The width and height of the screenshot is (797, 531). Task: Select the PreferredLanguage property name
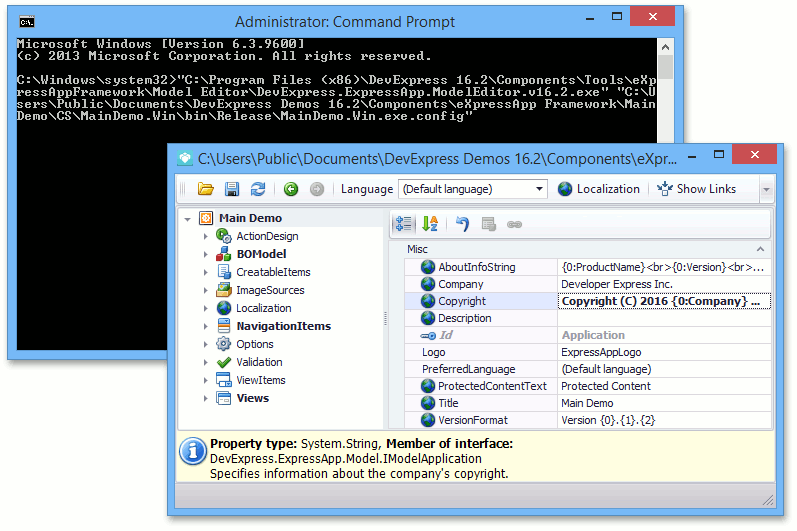pyautogui.click(x=468, y=369)
